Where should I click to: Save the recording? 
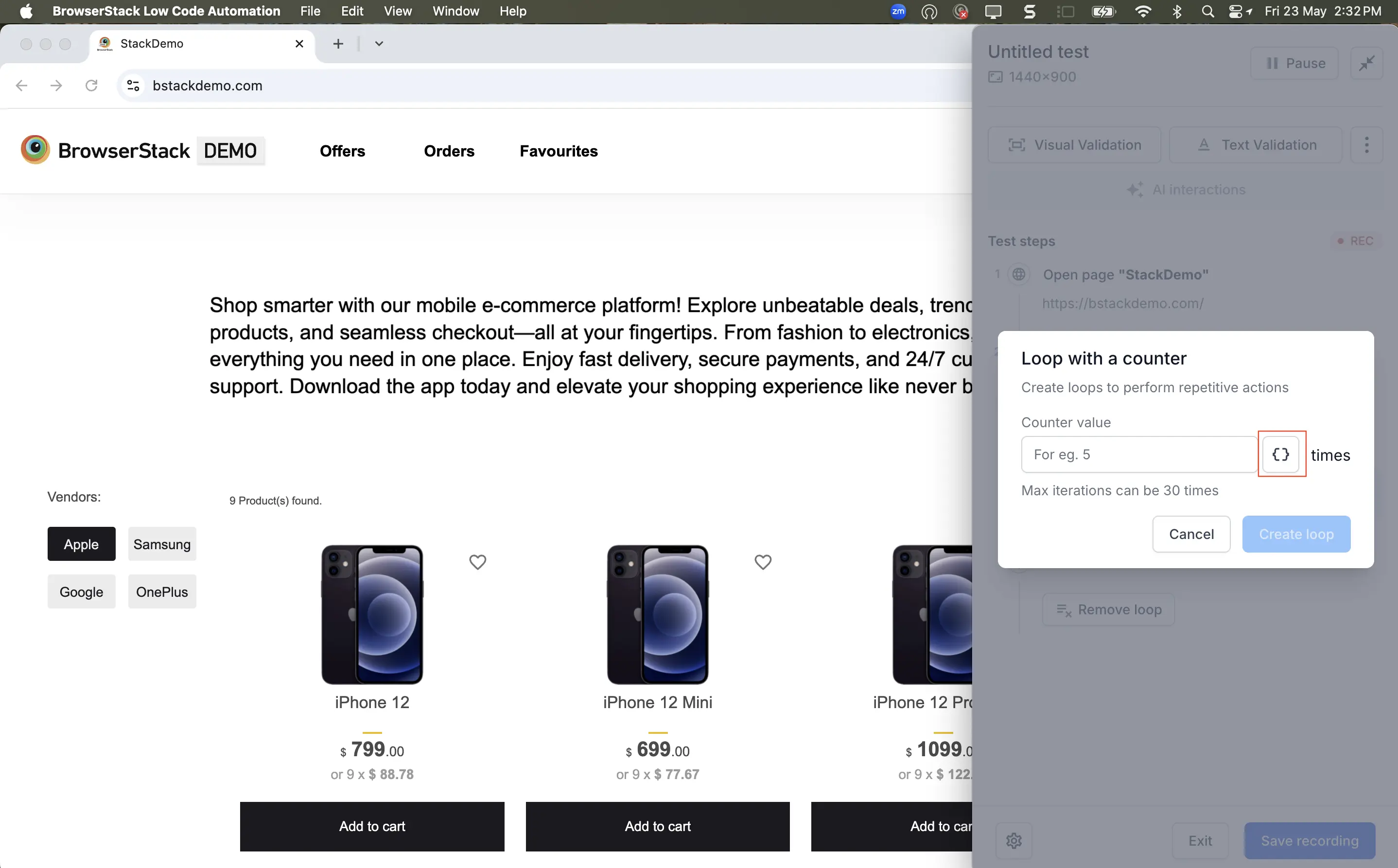tap(1310, 840)
